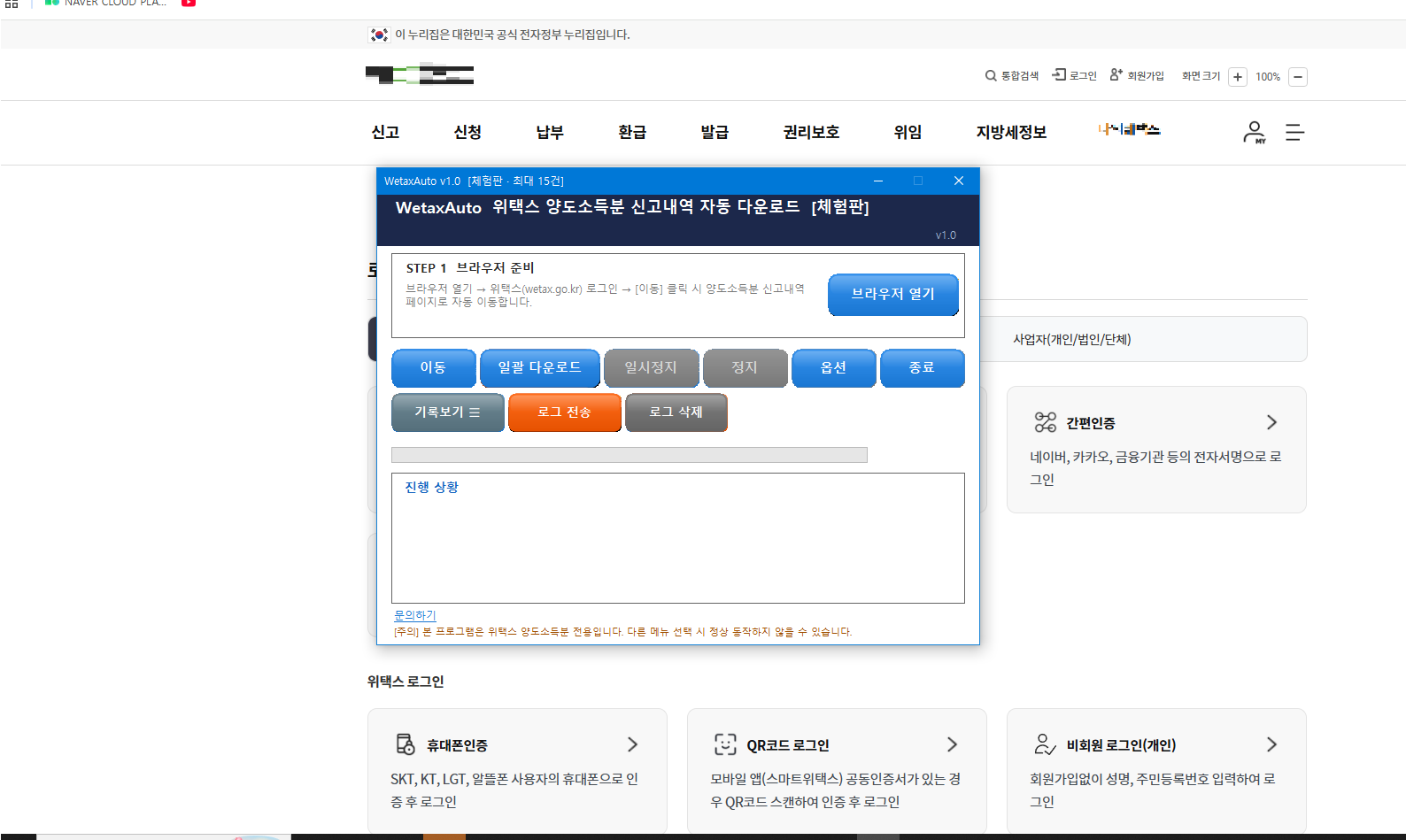Viewport: 1406px width, 840px height.
Task: Click the QR코드 로그인 icon
Action: coord(725,744)
